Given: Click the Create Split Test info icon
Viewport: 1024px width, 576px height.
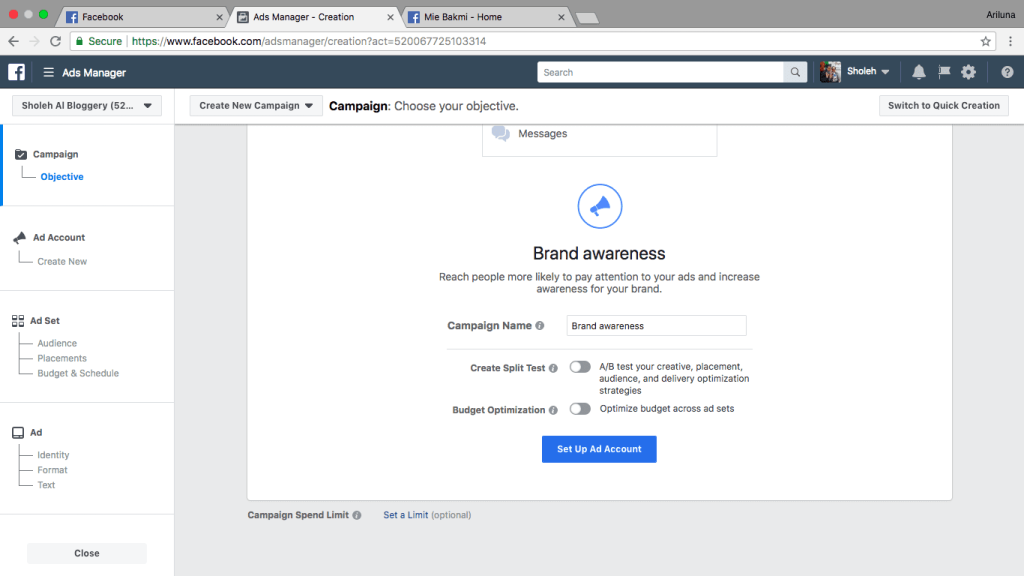Looking at the screenshot, I should [x=553, y=368].
